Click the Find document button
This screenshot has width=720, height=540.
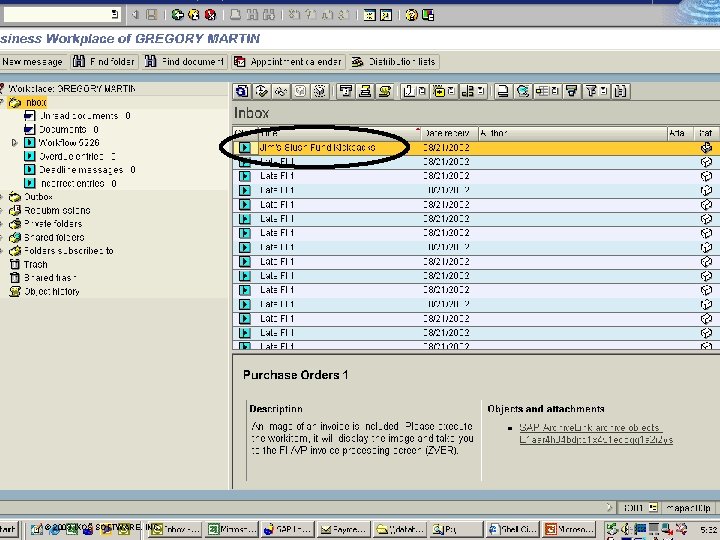[x=185, y=62]
